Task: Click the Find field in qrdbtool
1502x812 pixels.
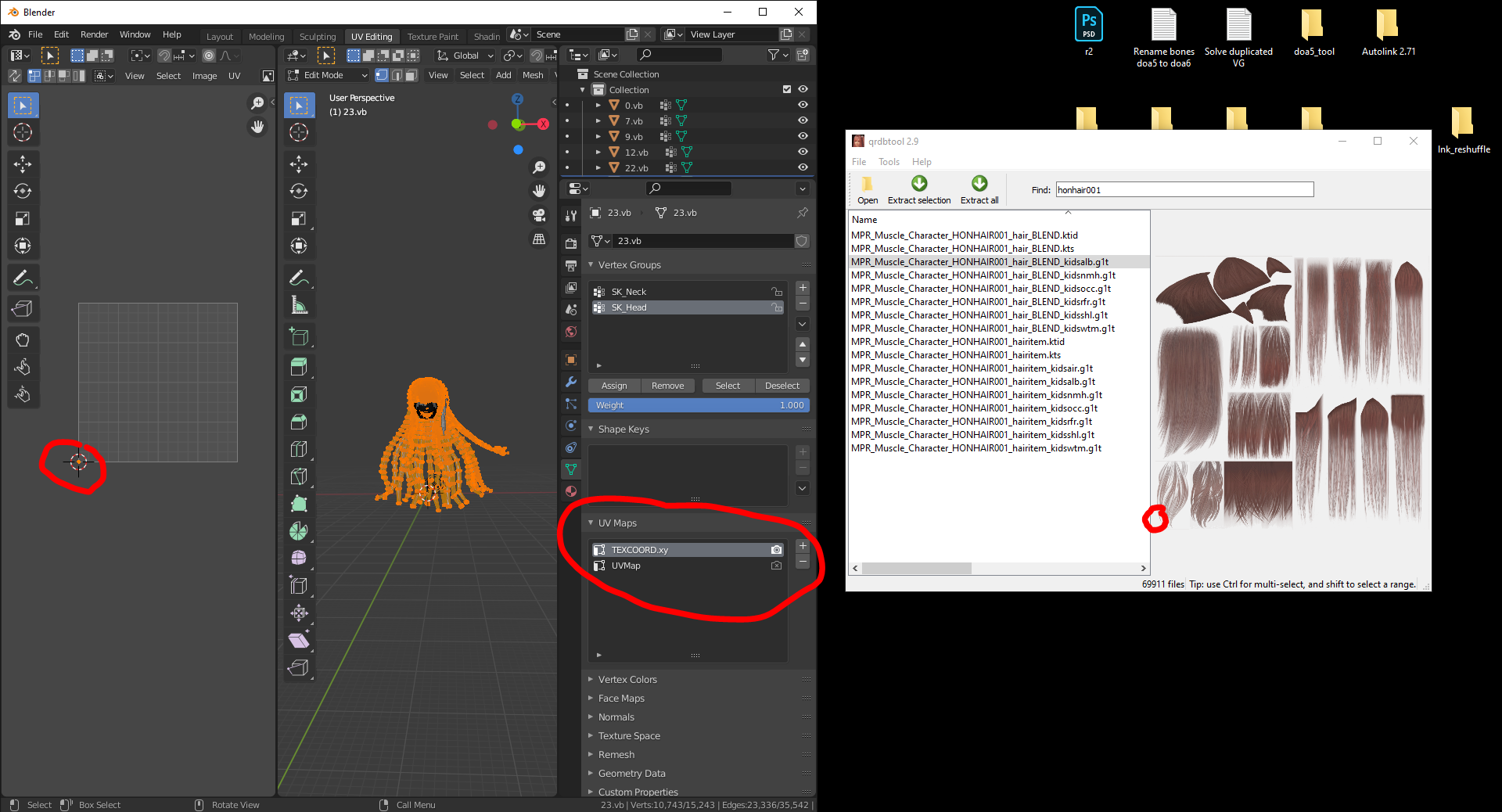Action: click(x=1184, y=189)
